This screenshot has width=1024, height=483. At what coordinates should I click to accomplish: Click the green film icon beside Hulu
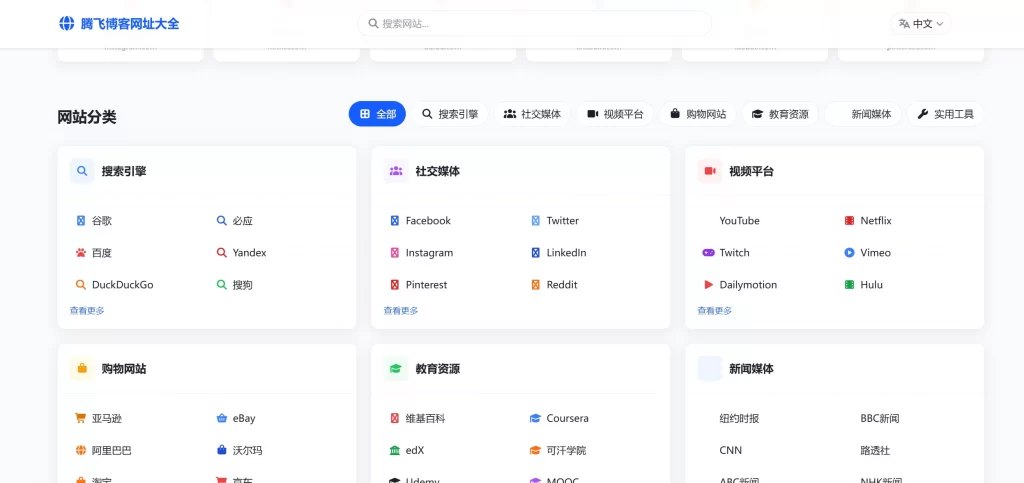(x=849, y=285)
